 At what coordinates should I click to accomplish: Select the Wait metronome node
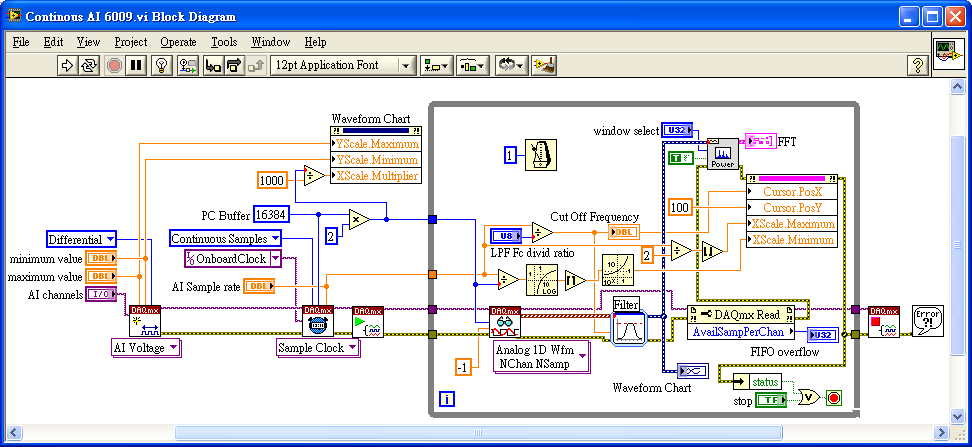[x=541, y=155]
